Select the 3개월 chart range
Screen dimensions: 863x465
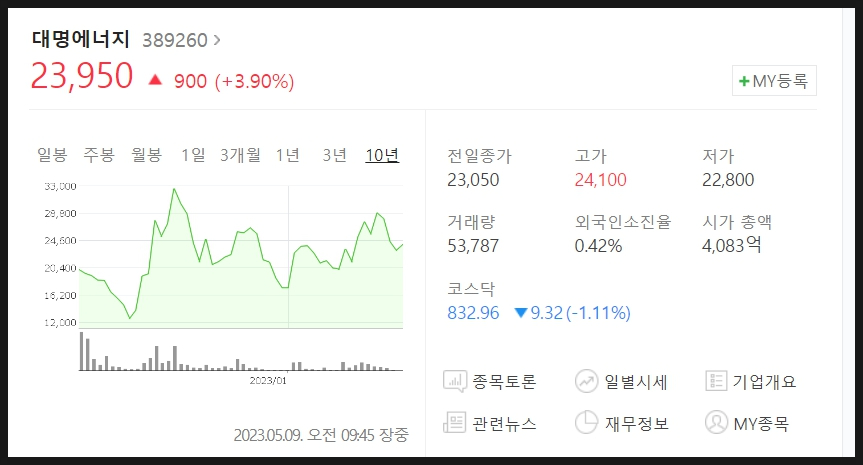click(240, 155)
